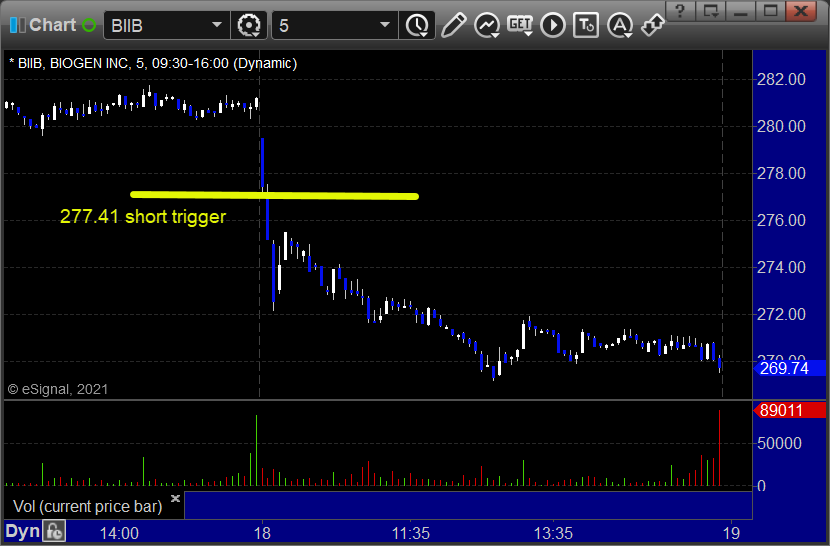
Task: Click the BIIB symbol input field
Action: click(x=167, y=25)
